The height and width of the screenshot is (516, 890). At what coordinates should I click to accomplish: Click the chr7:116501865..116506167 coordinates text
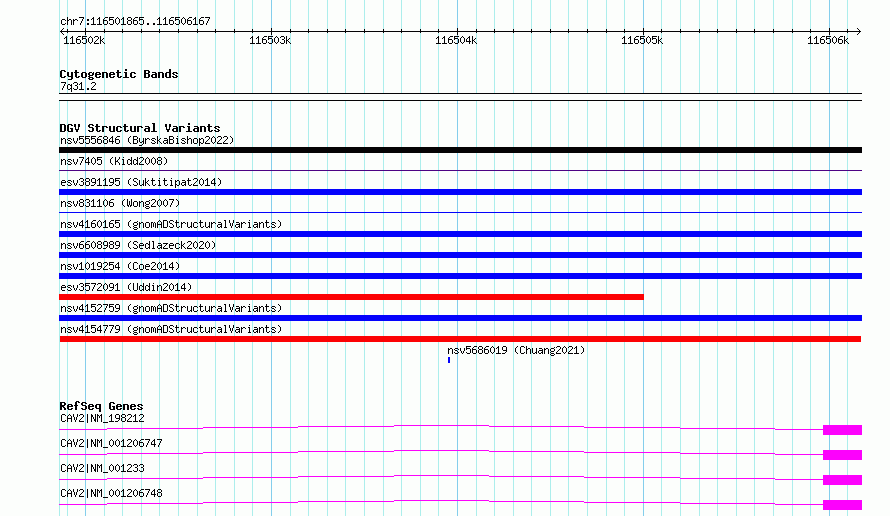(x=135, y=21)
